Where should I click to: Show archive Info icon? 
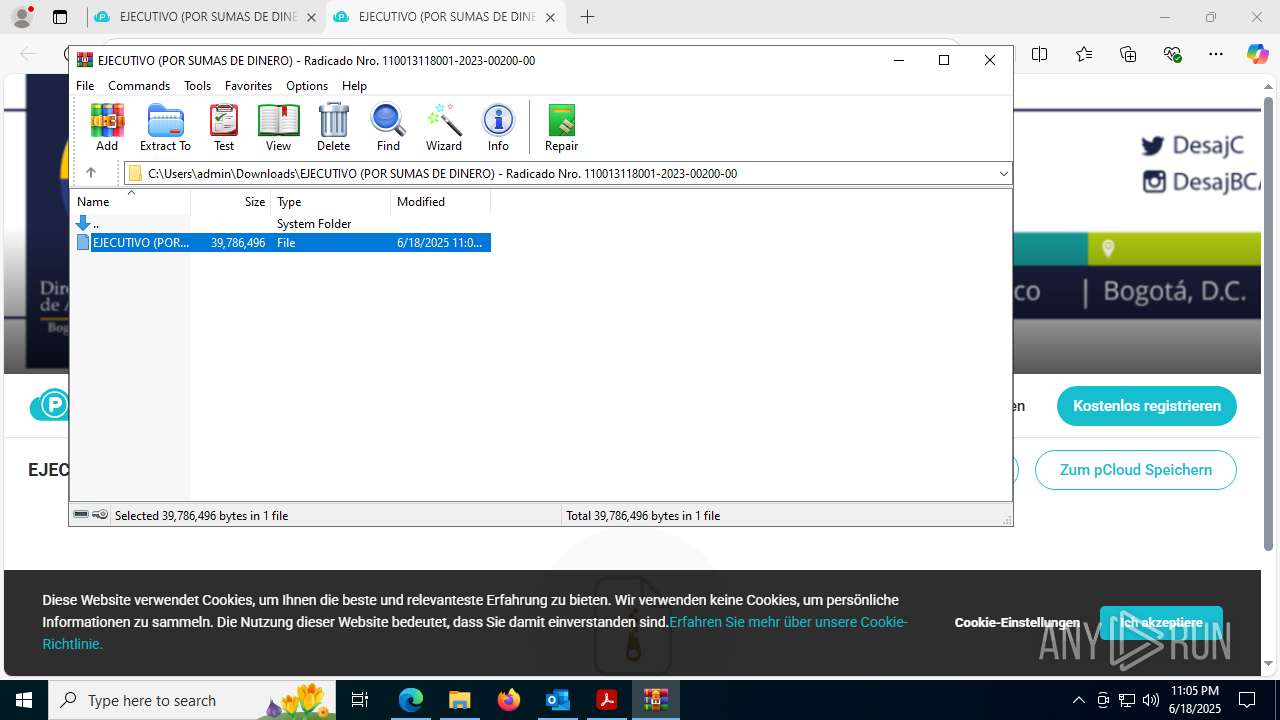498,127
